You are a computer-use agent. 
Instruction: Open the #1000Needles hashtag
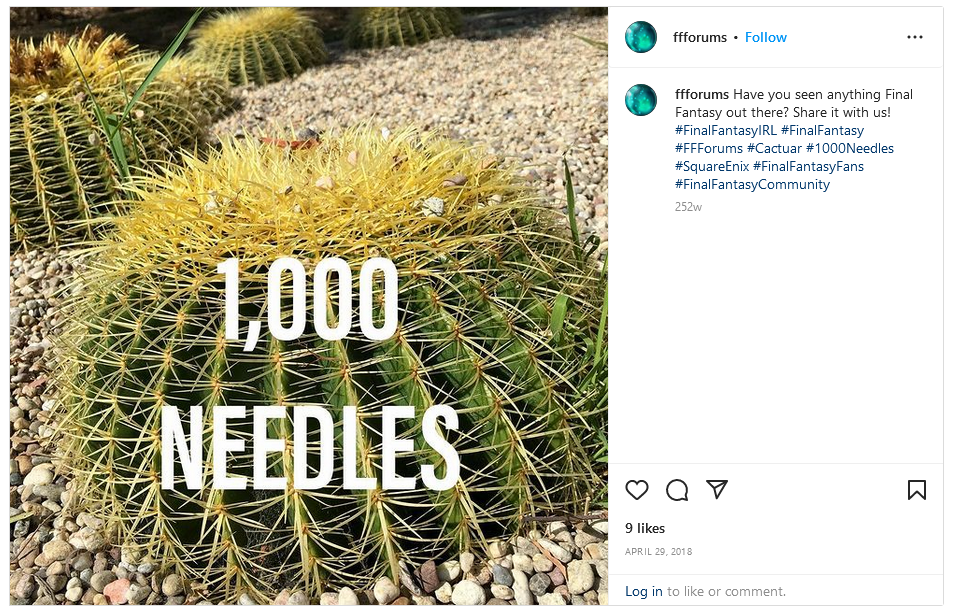850,148
